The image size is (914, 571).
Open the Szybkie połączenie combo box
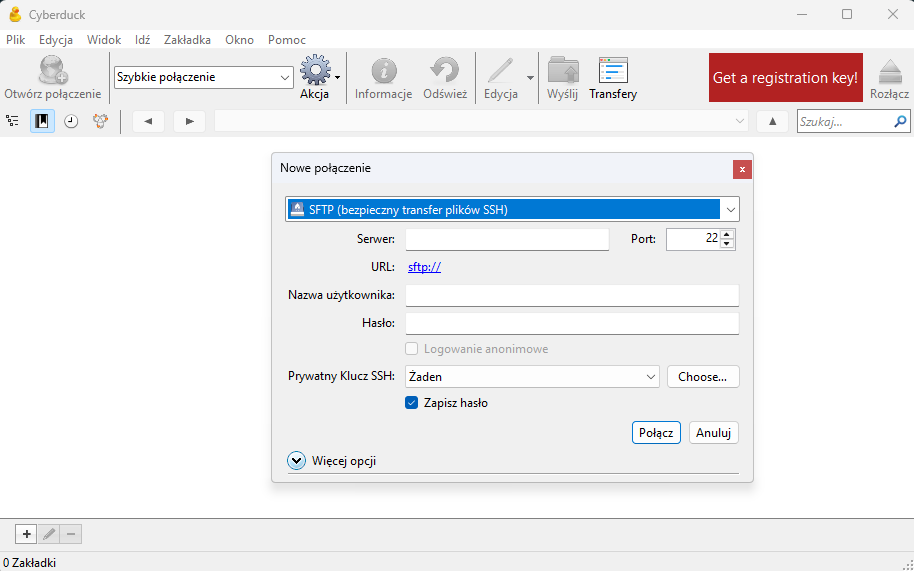[x=204, y=77]
